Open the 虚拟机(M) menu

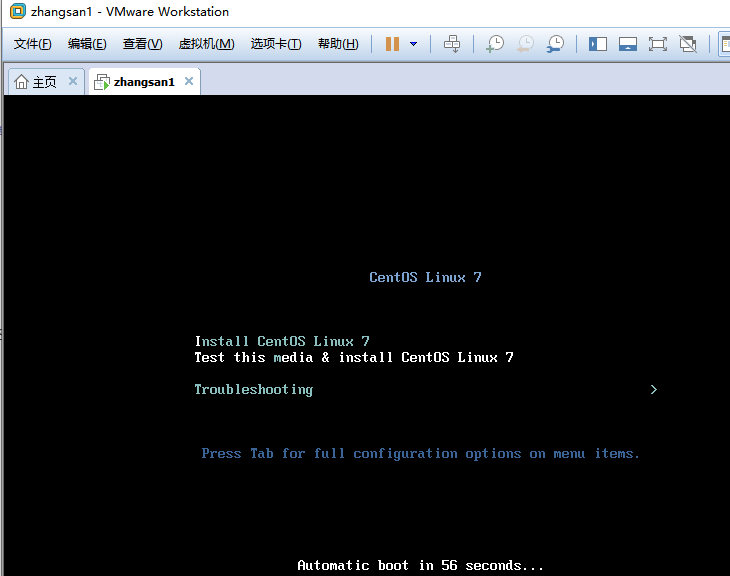click(206, 44)
